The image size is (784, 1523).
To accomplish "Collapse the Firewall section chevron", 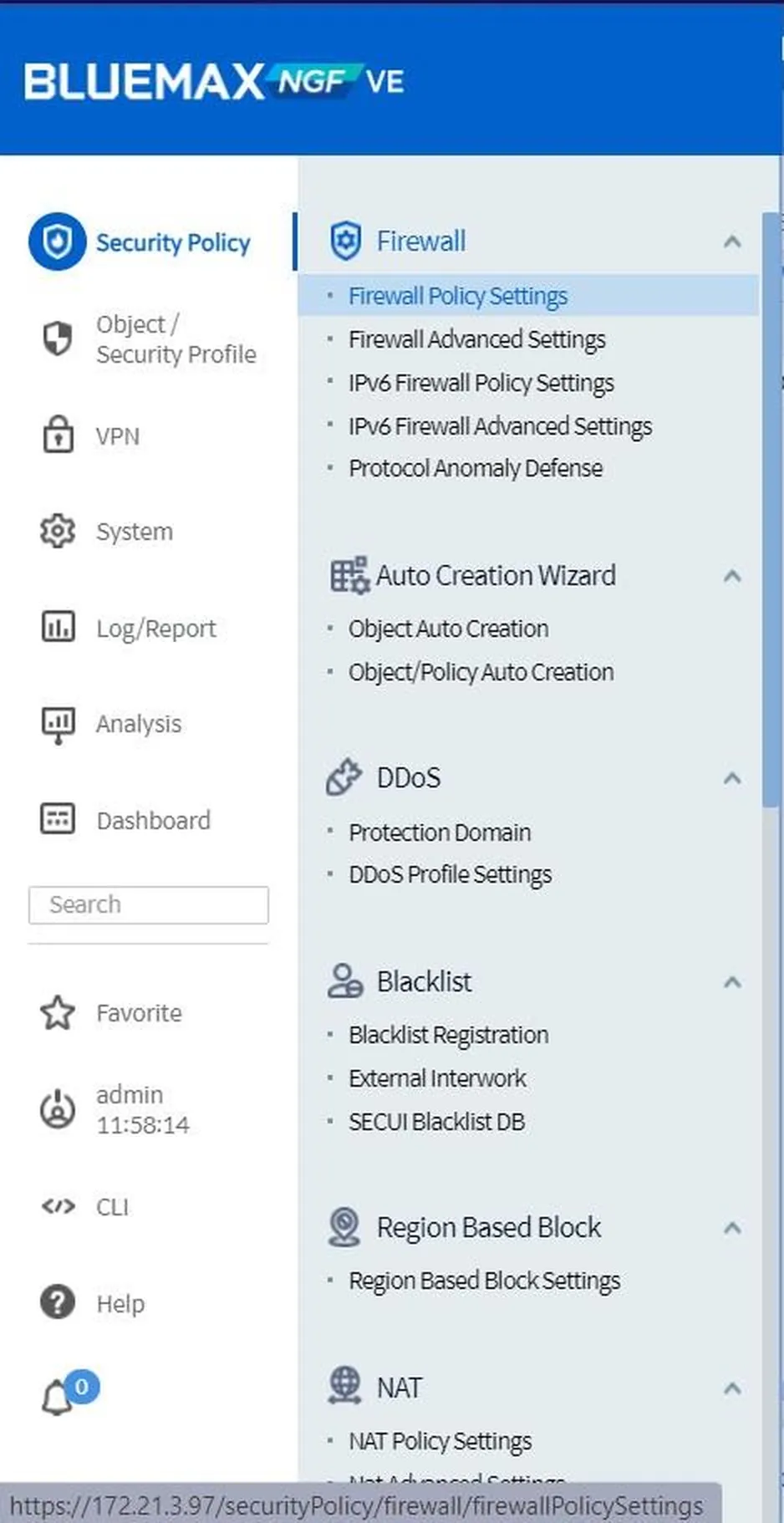I will (x=732, y=242).
